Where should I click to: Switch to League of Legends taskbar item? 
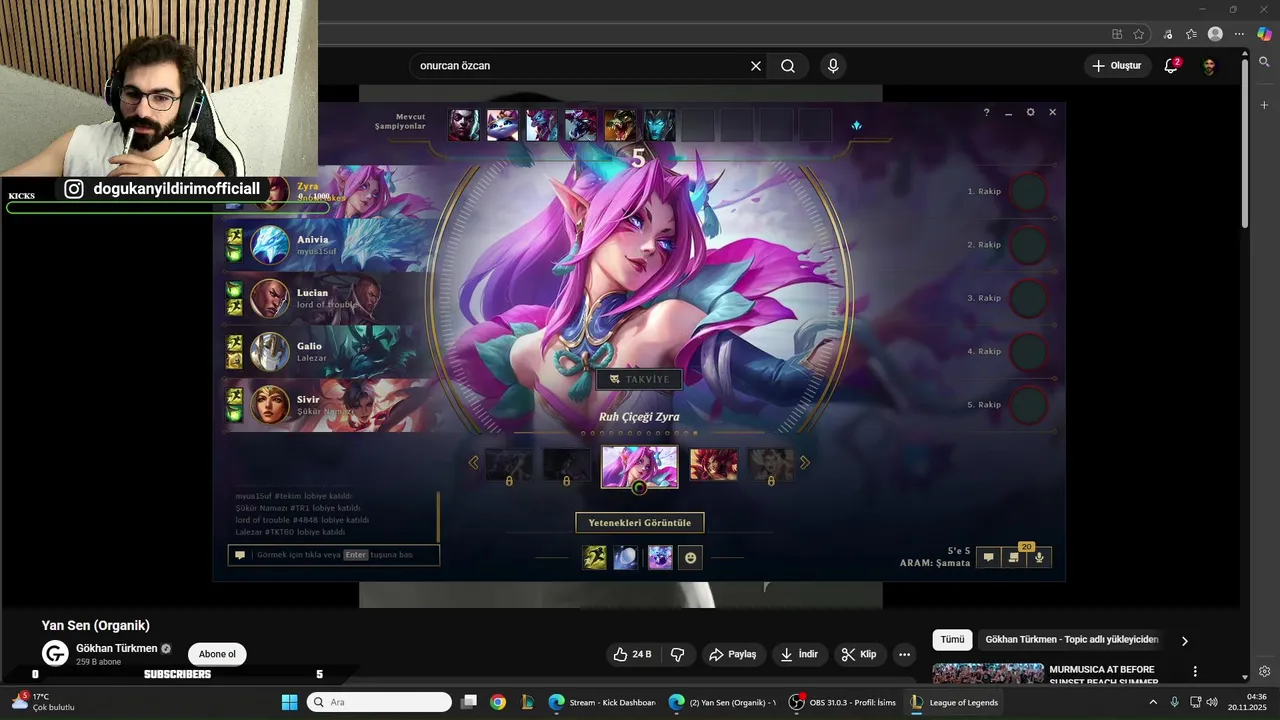[x=954, y=702]
